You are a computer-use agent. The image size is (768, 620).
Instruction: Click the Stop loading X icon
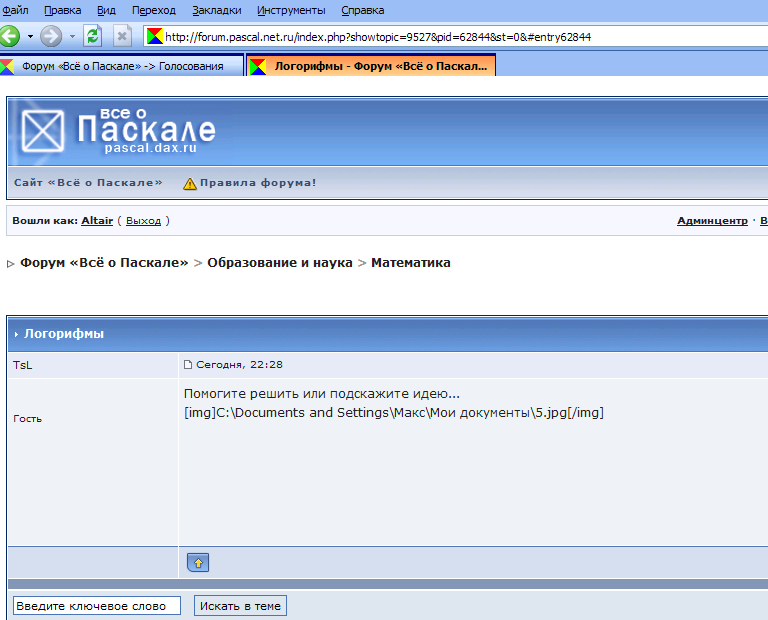[x=122, y=36]
